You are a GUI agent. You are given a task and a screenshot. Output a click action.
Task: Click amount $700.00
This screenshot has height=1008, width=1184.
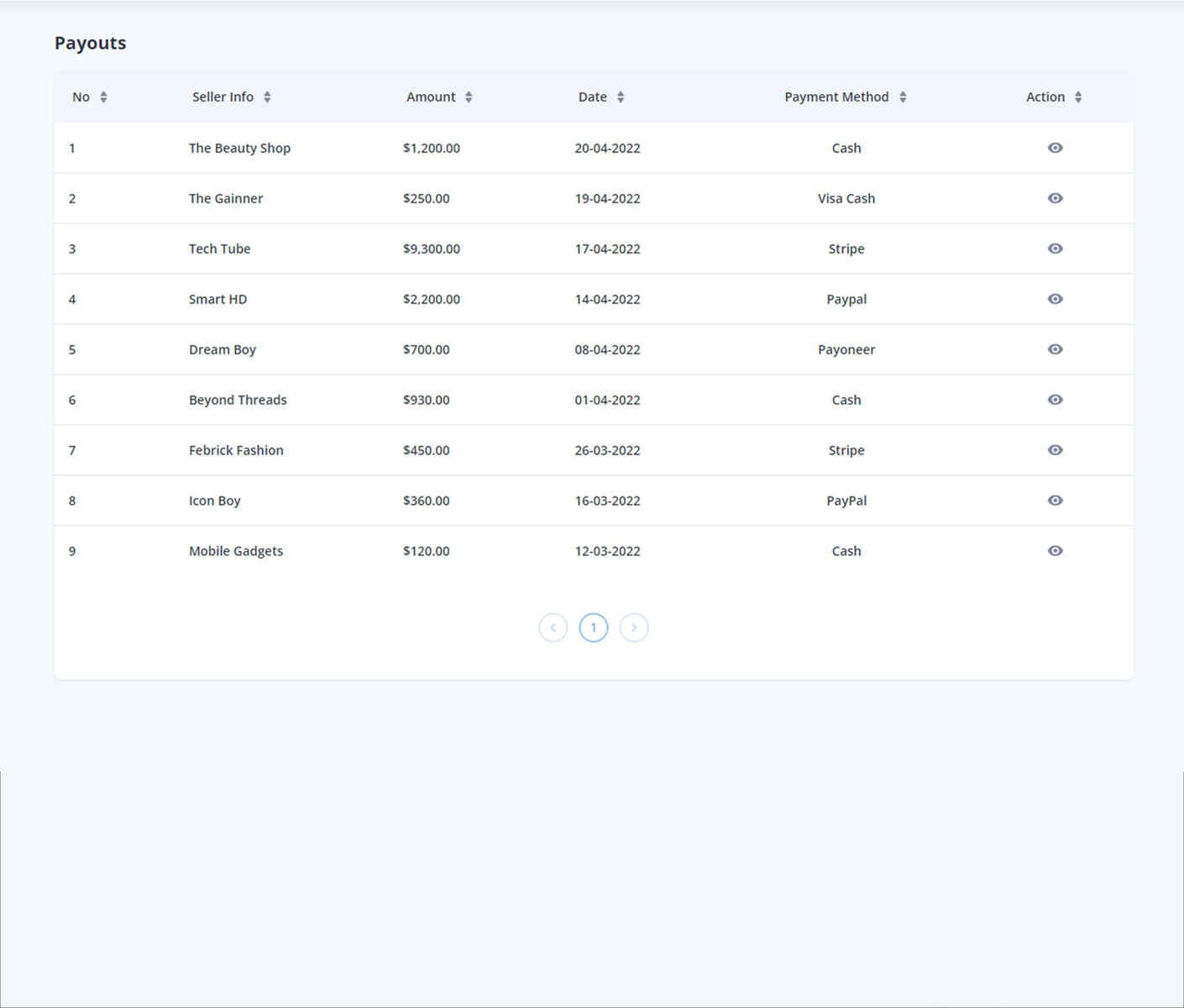tap(426, 349)
